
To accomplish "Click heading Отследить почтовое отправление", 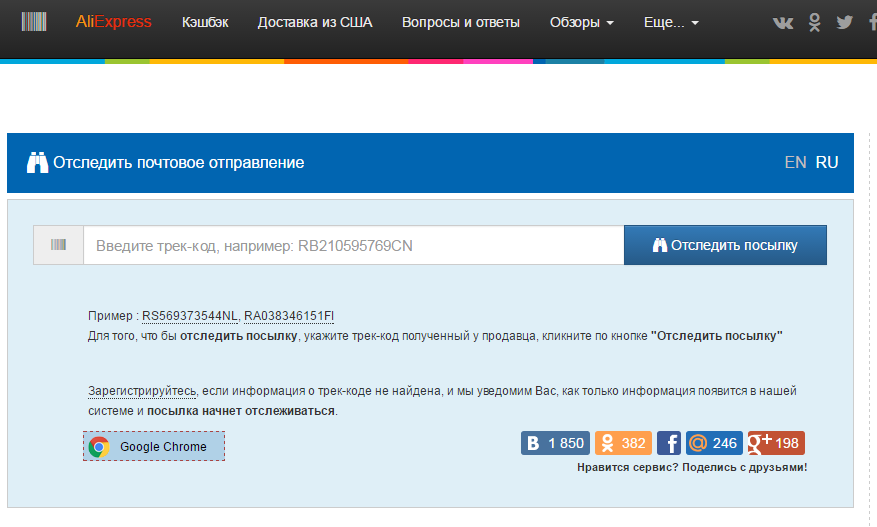I will [x=178, y=163].
